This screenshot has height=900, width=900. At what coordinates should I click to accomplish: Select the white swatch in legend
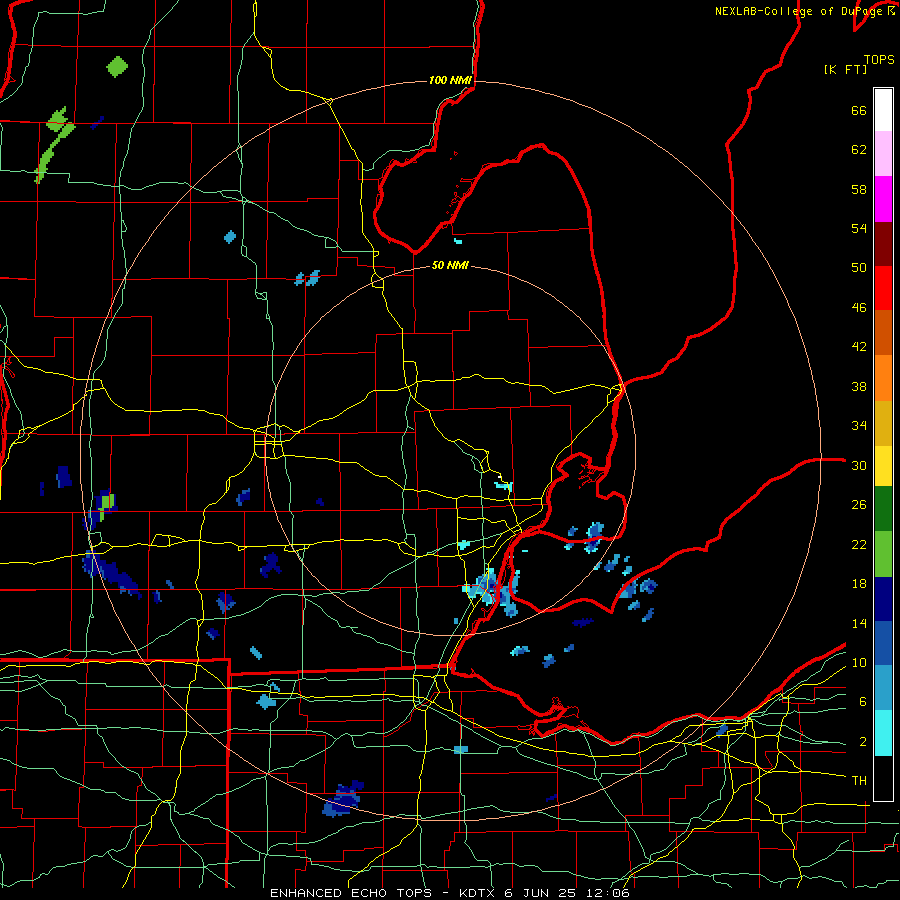(x=883, y=110)
